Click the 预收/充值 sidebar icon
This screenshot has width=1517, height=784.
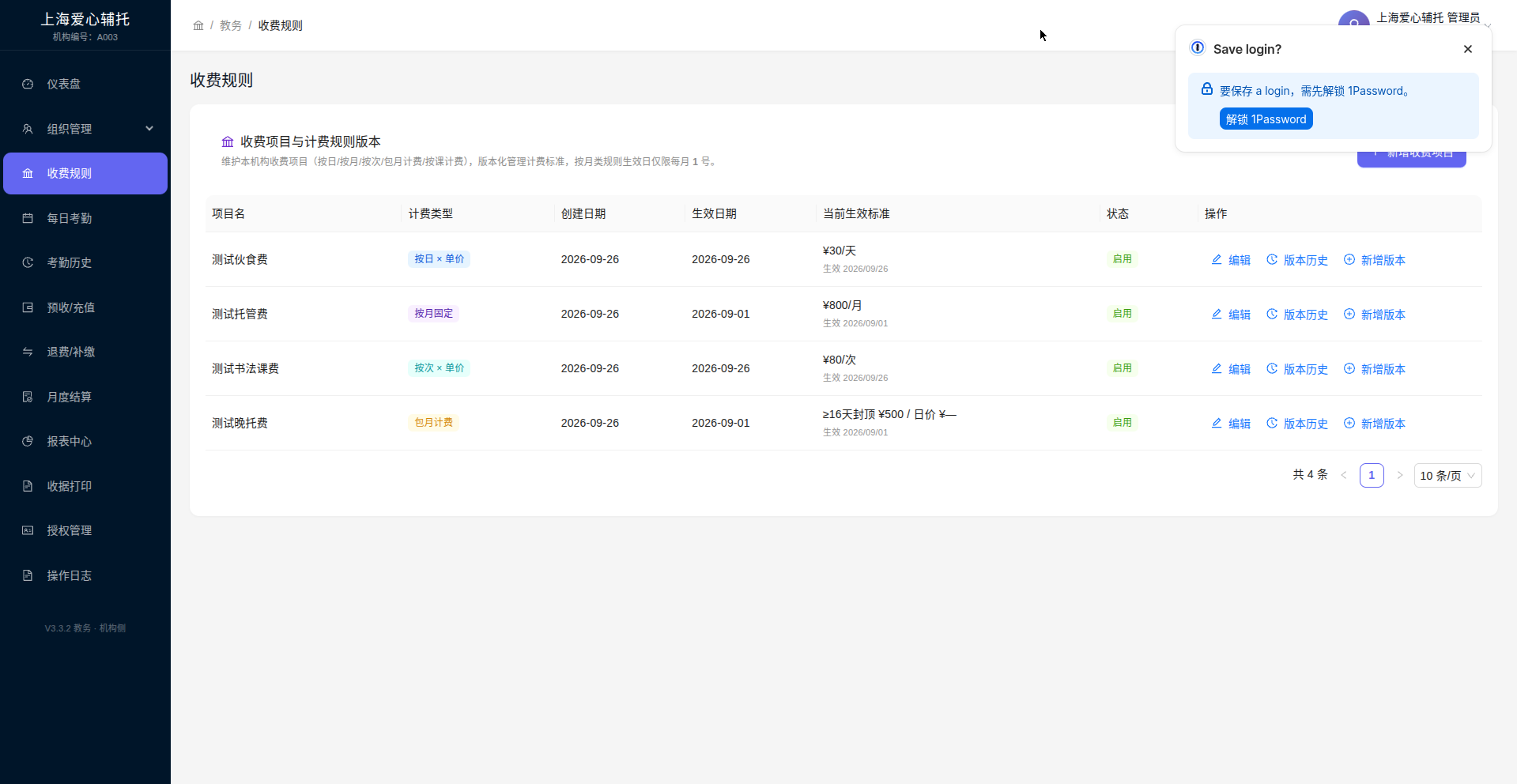click(28, 307)
